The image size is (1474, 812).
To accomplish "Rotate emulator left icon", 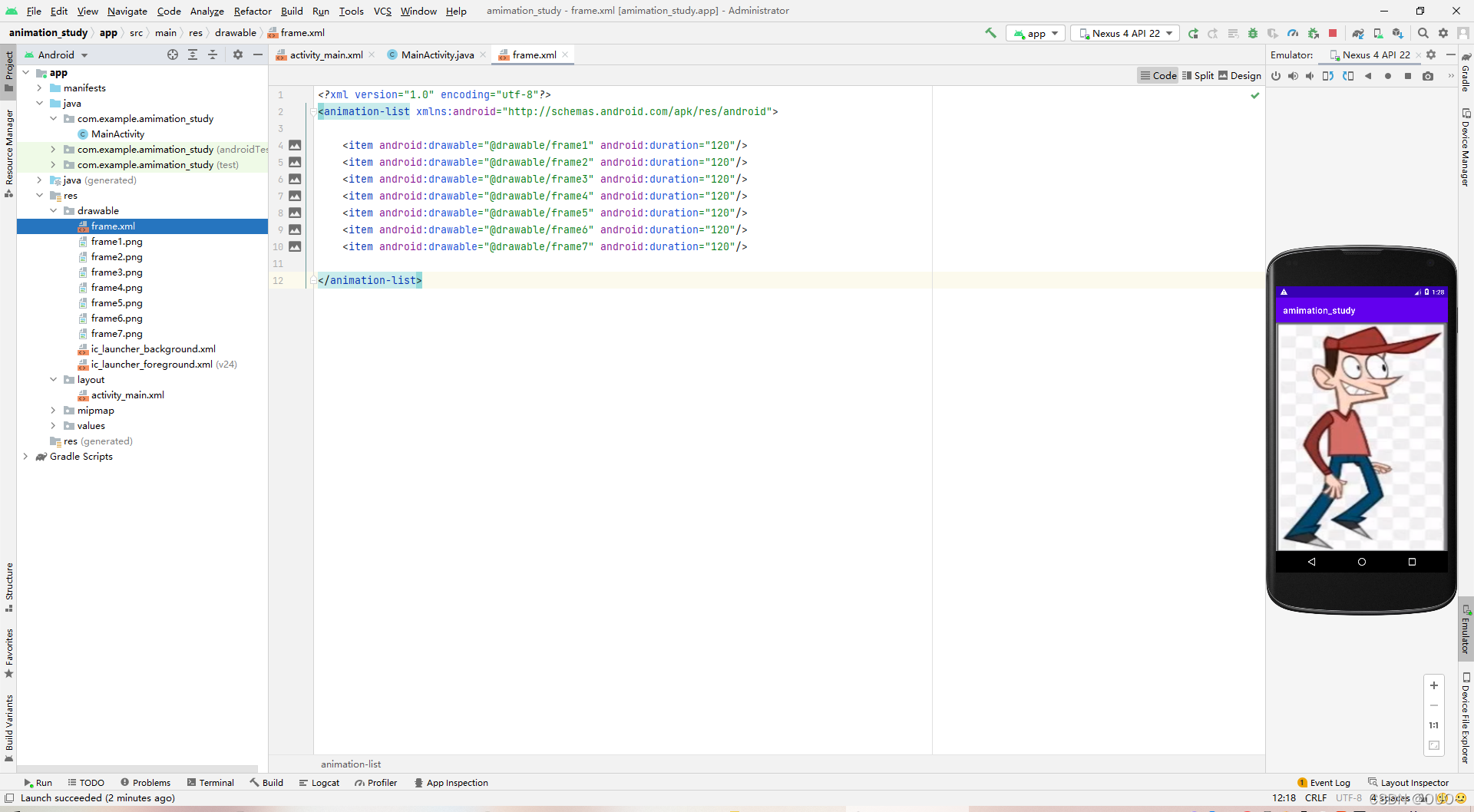I will tap(1328, 76).
